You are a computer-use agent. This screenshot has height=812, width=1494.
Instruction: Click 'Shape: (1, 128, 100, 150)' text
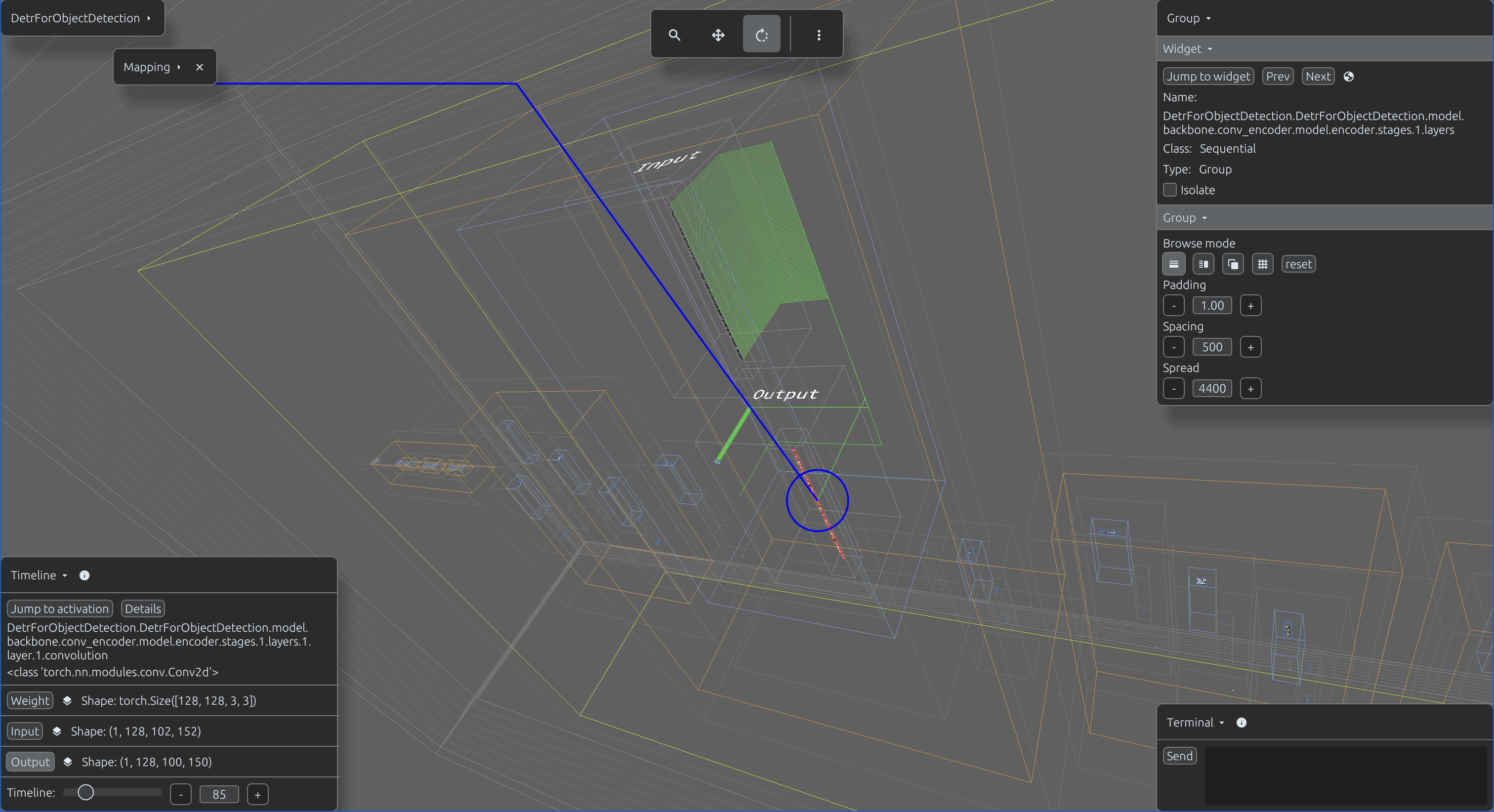147,762
